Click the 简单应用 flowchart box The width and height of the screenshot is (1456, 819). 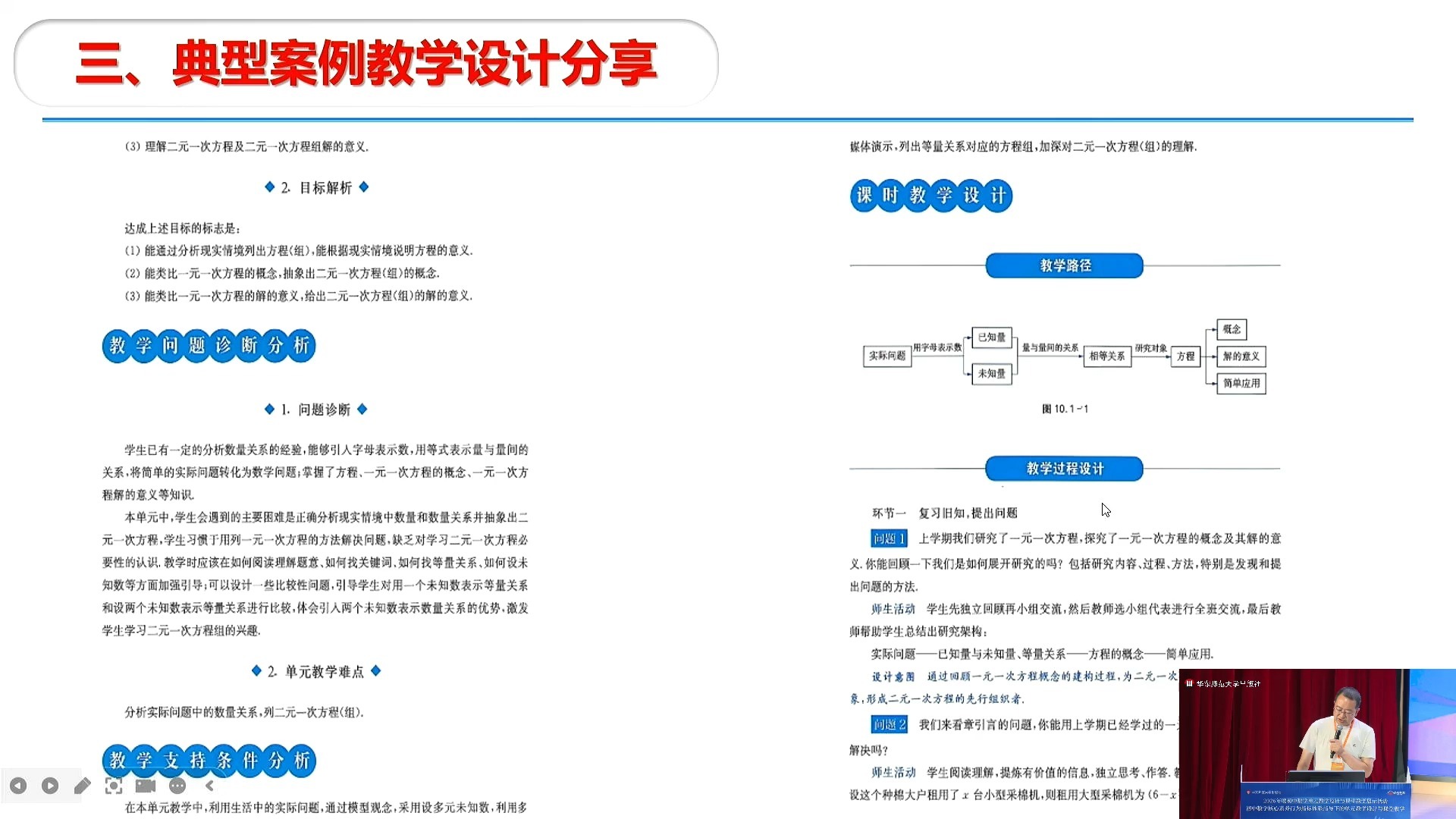click(x=1241, y=383)
